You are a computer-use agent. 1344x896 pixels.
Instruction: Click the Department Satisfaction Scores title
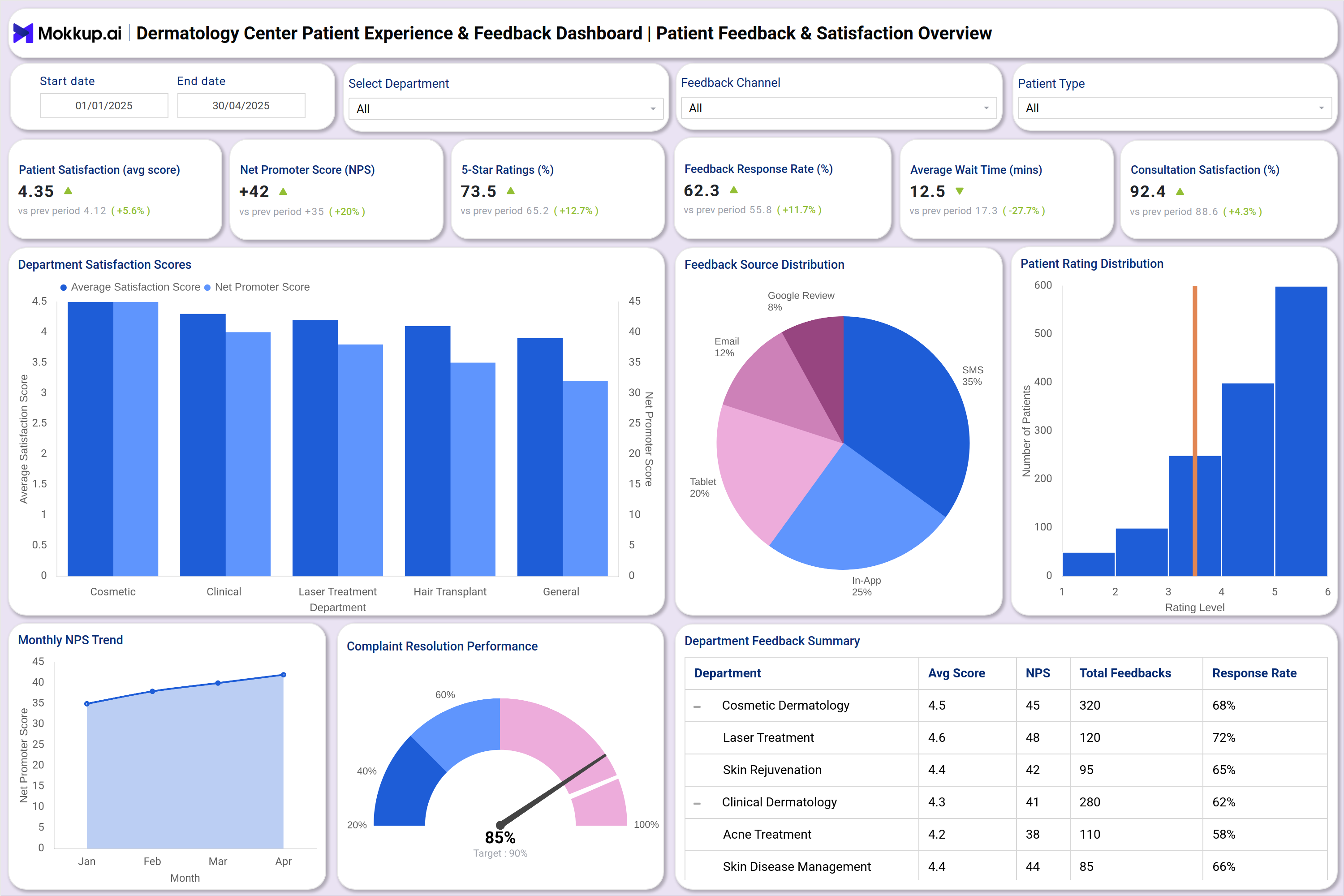point(104,265)
